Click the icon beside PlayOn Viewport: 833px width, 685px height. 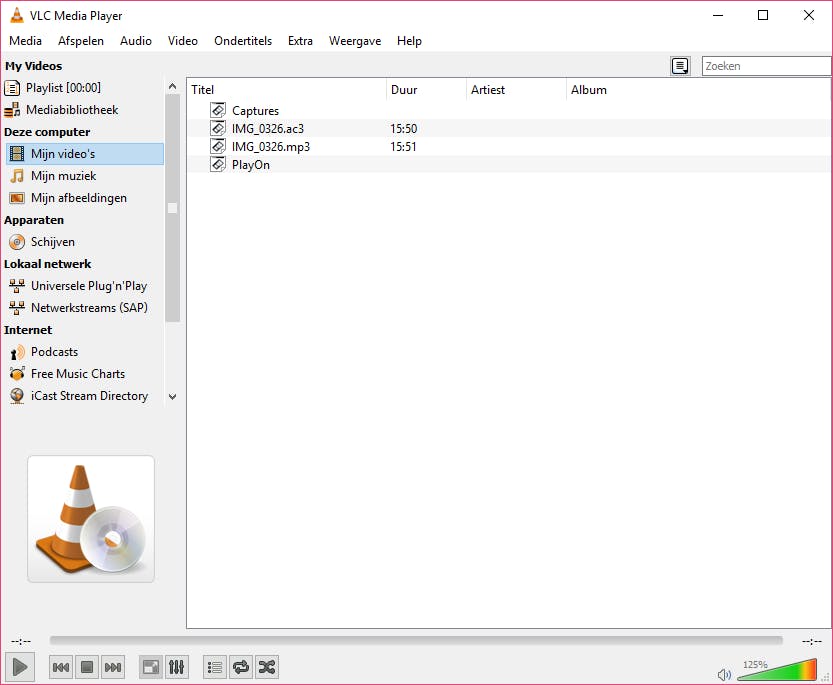point(218,164)
